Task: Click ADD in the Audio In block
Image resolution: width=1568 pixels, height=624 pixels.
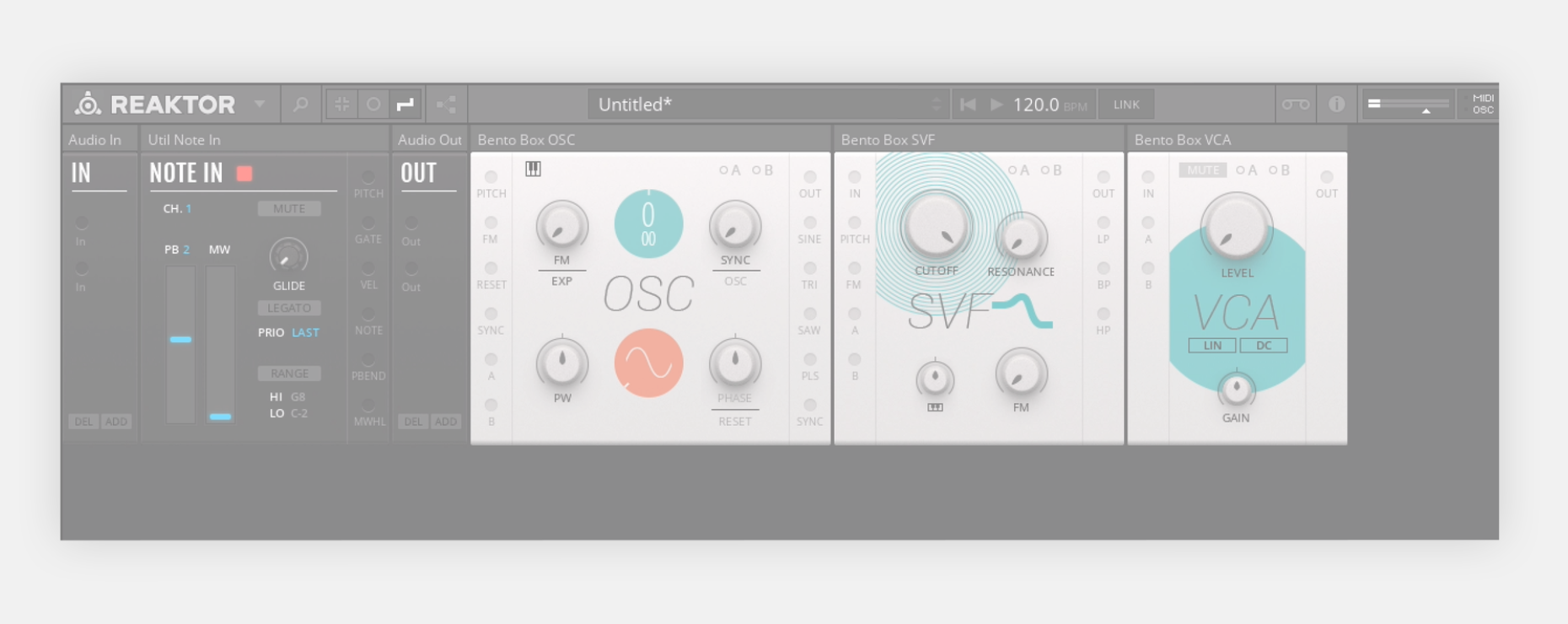Action: pos(116,422)
